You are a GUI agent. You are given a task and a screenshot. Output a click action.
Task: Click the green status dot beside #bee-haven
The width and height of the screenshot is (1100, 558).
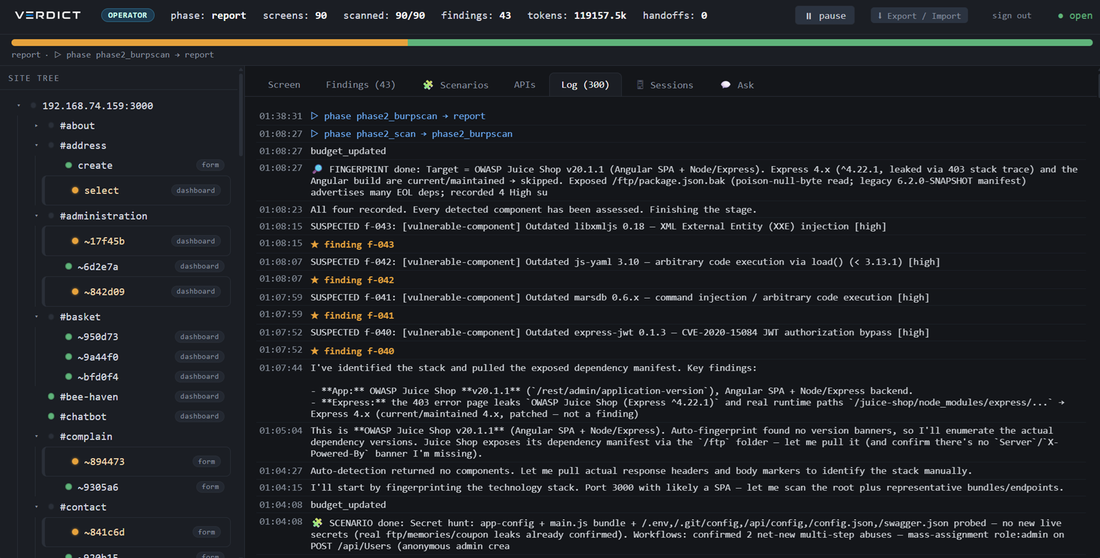coord(51,397)
